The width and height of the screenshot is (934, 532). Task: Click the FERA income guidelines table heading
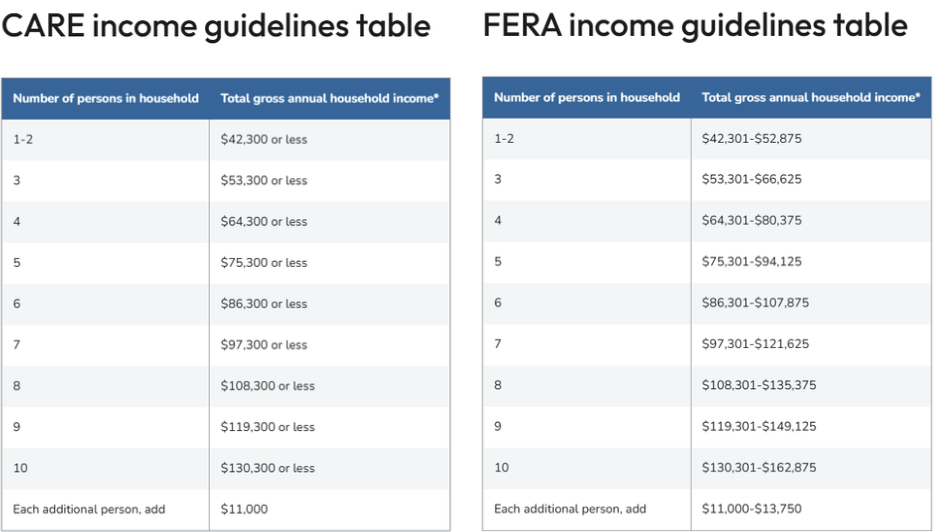pyautogui.click(x=695, y=26)
